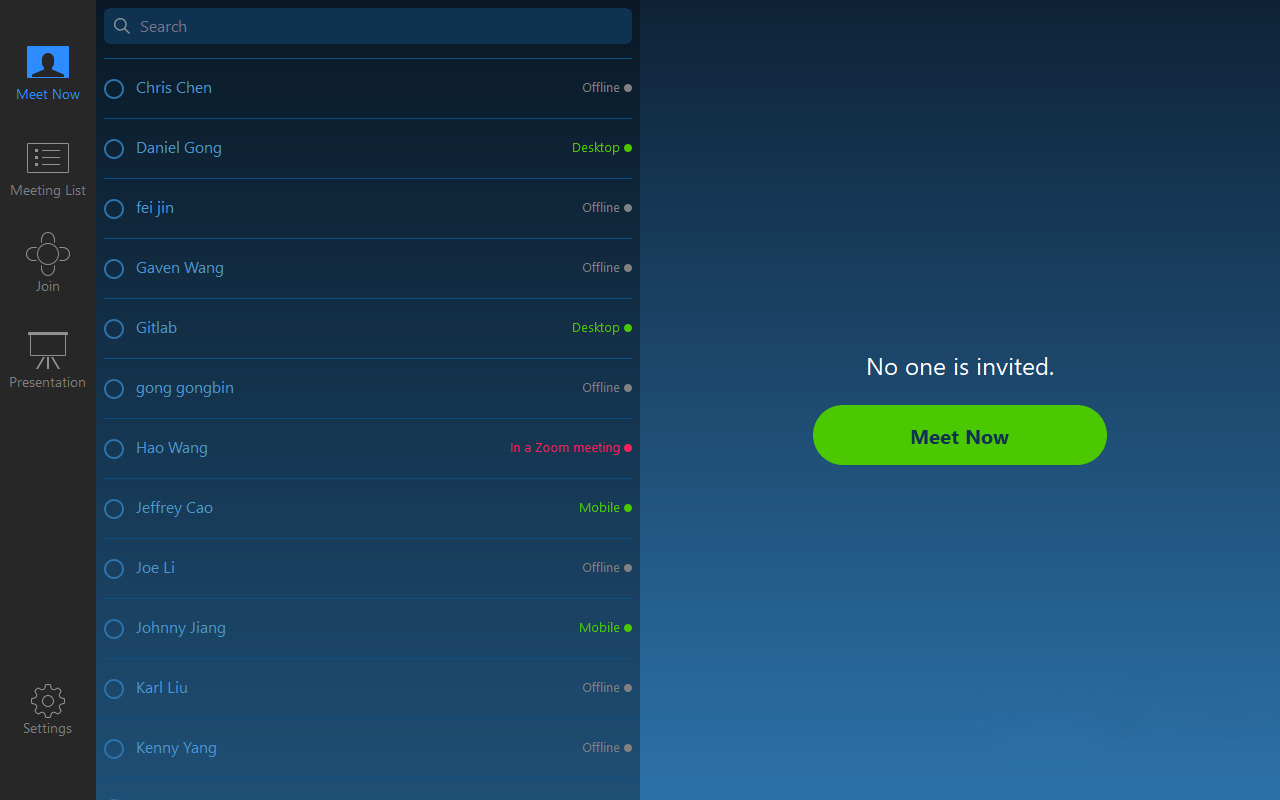Tick the invite circle beside fei jin
Screen dimensions: 1280x800
(x=114, y=209)
